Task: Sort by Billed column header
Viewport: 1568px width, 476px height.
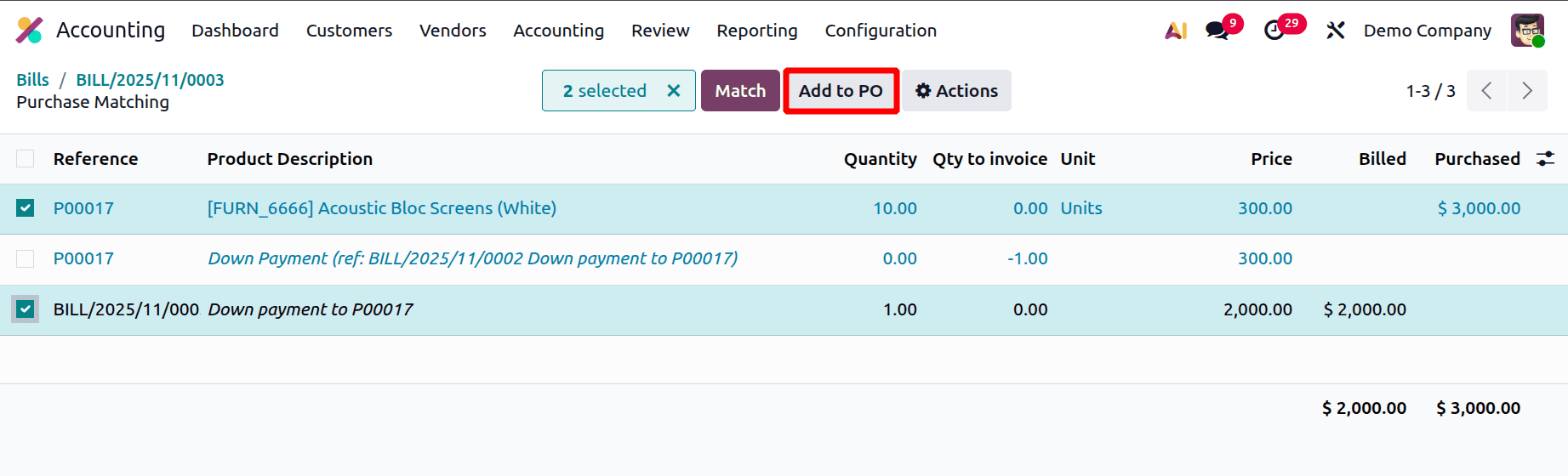Action: click(1382, 159)
